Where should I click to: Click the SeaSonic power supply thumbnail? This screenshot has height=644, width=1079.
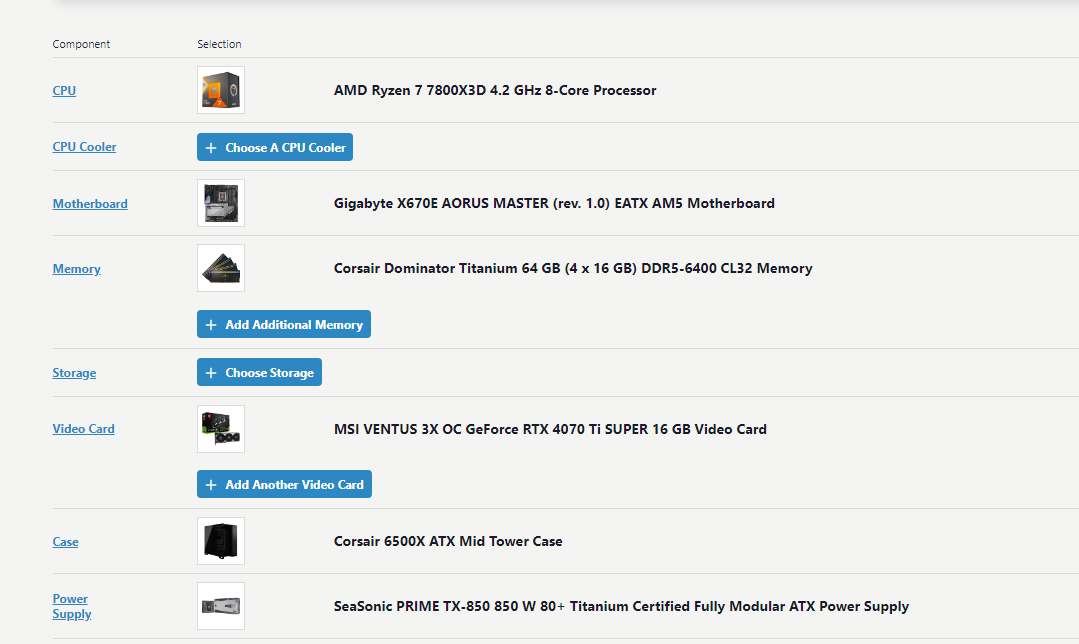point(221,606)
